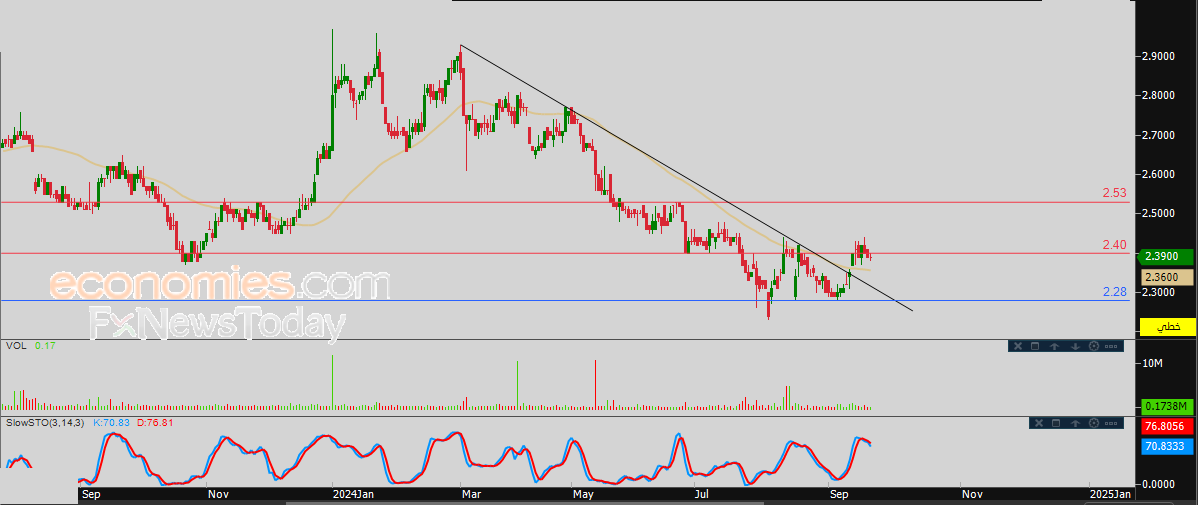The image size is (1198, 505).
Task: Move the VOL panel down
Action: pos(1074,346)
